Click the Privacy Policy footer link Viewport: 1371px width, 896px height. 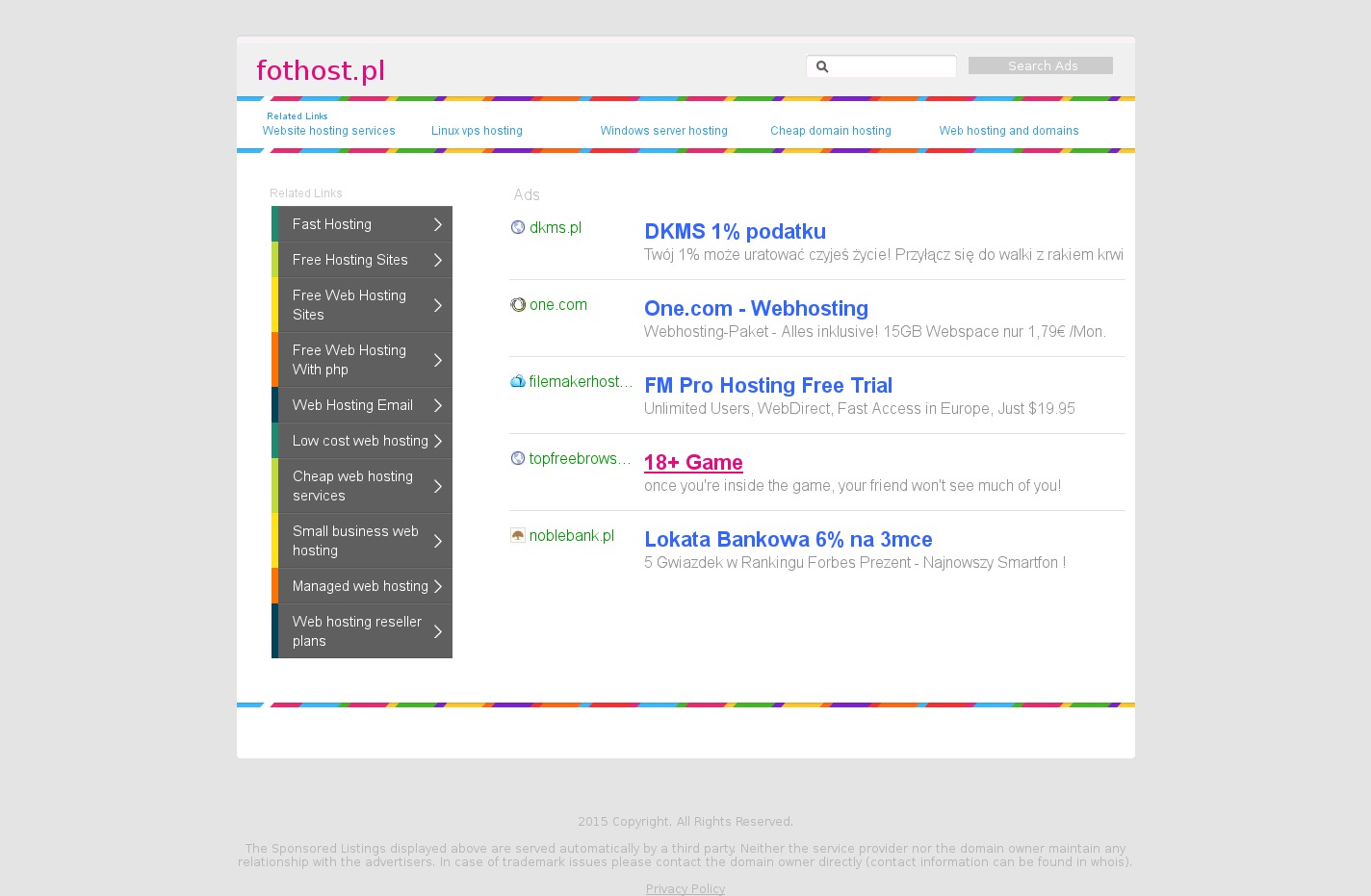685,888
